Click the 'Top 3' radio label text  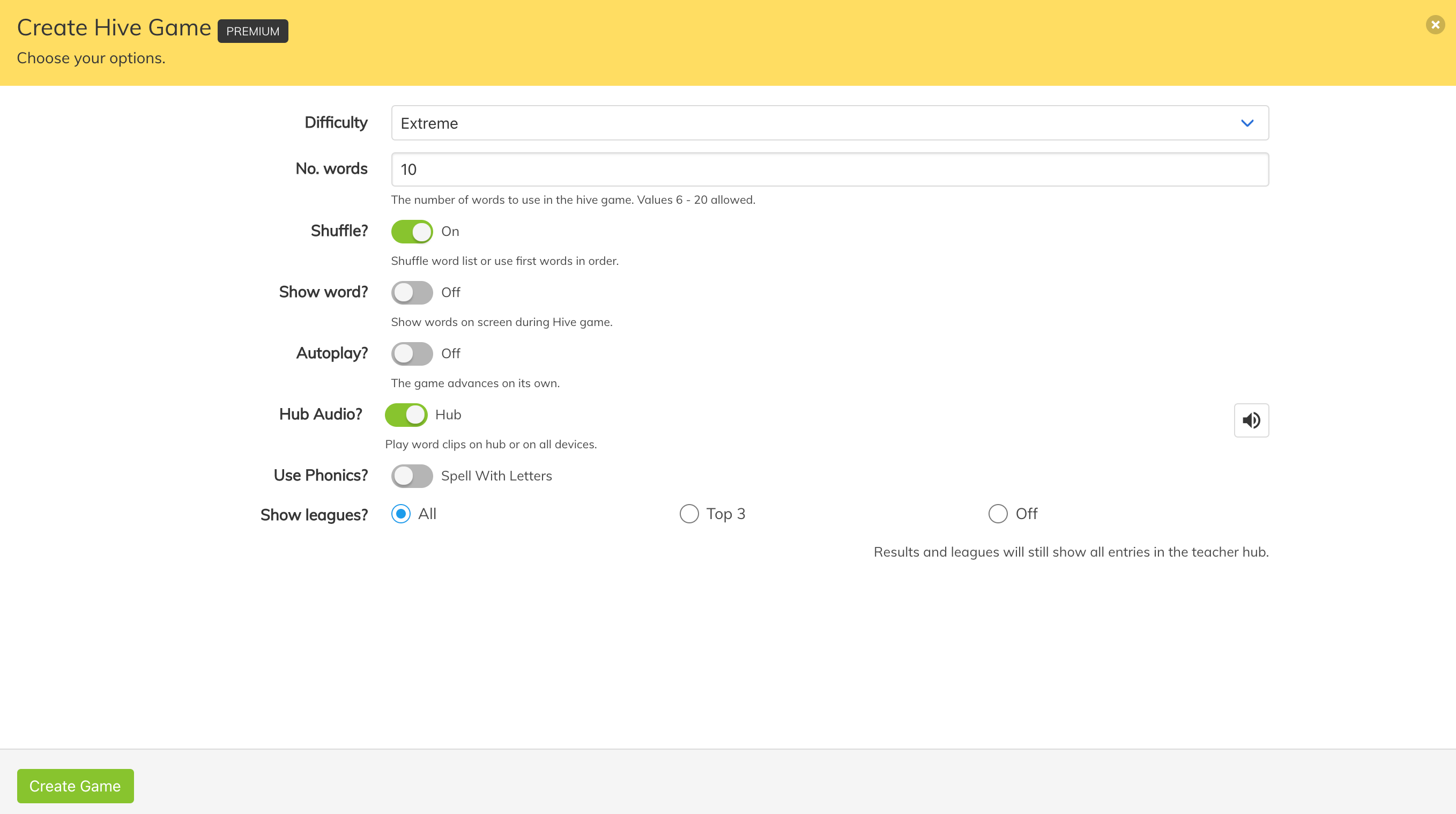pyautogui.click(x=726, y=513)
